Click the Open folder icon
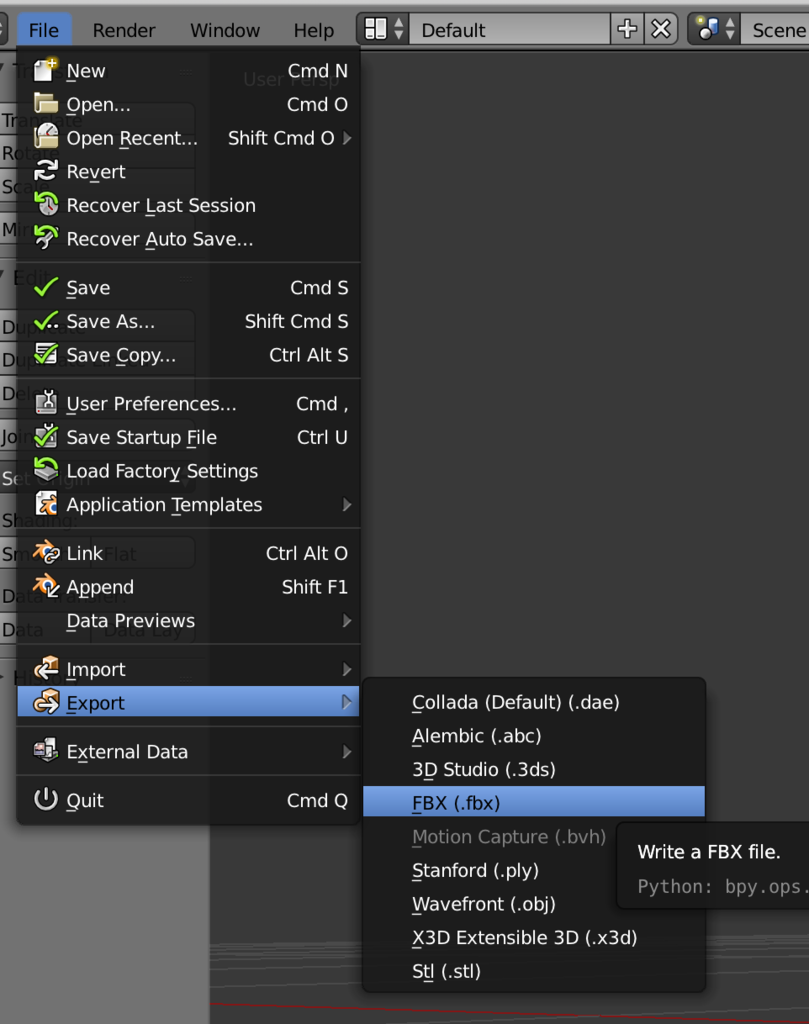 click(x=46, y=104)
